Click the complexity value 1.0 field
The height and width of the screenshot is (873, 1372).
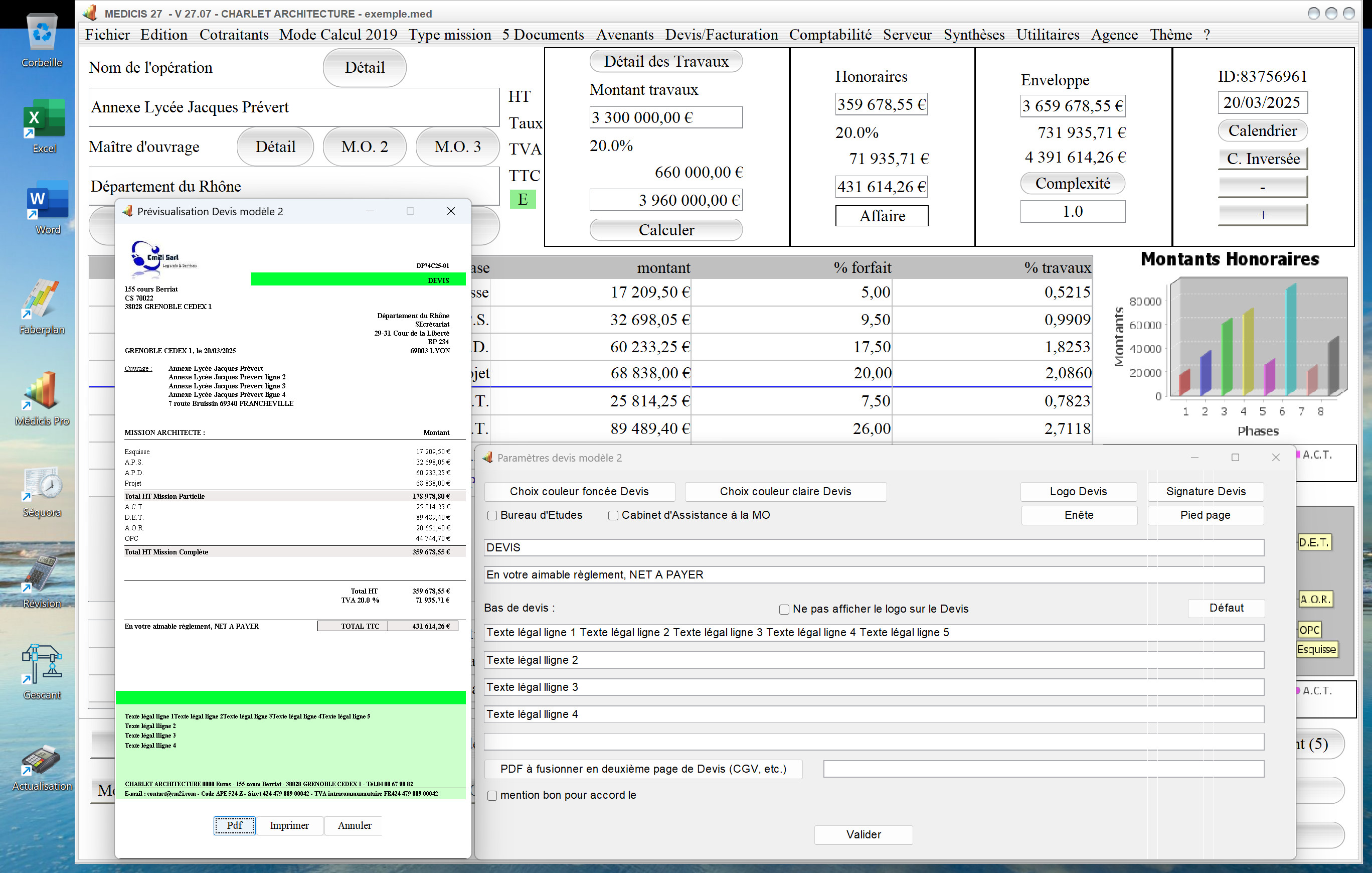[1072, 211]
